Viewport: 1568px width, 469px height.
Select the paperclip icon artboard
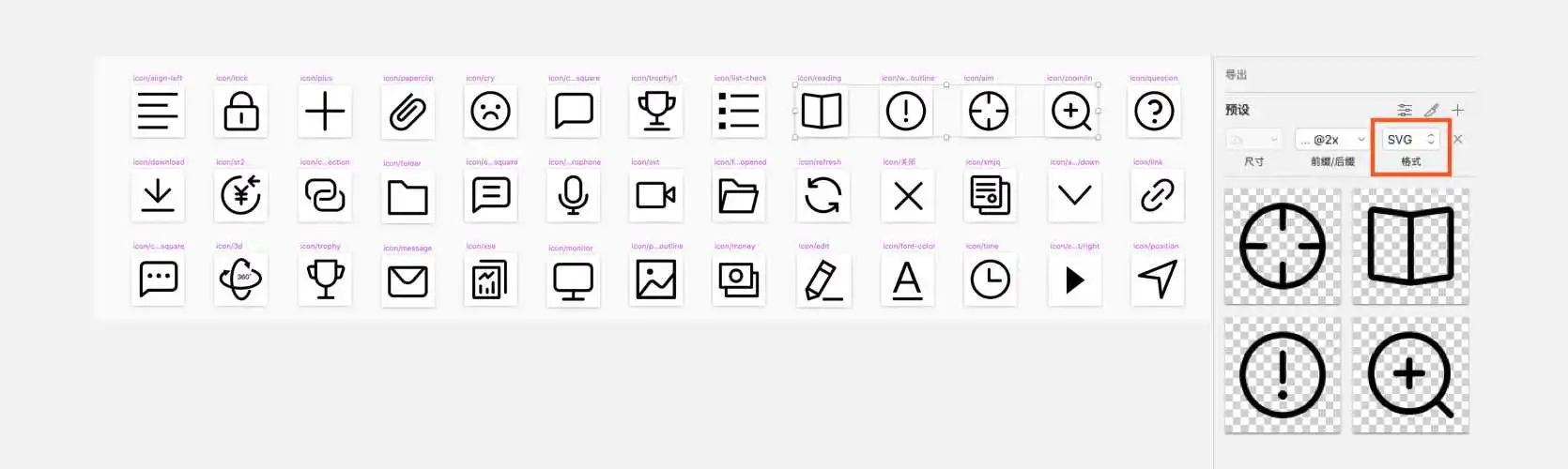407,112
